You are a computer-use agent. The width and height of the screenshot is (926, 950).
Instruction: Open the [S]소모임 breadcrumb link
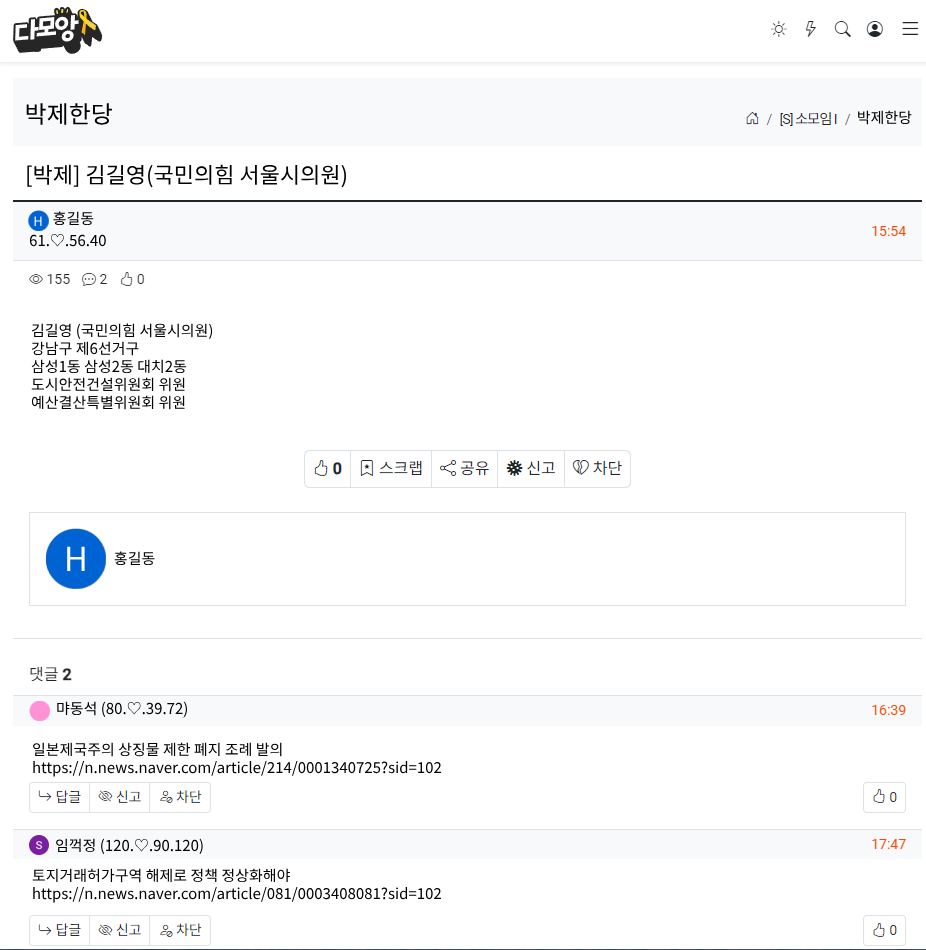click(808, 118)
